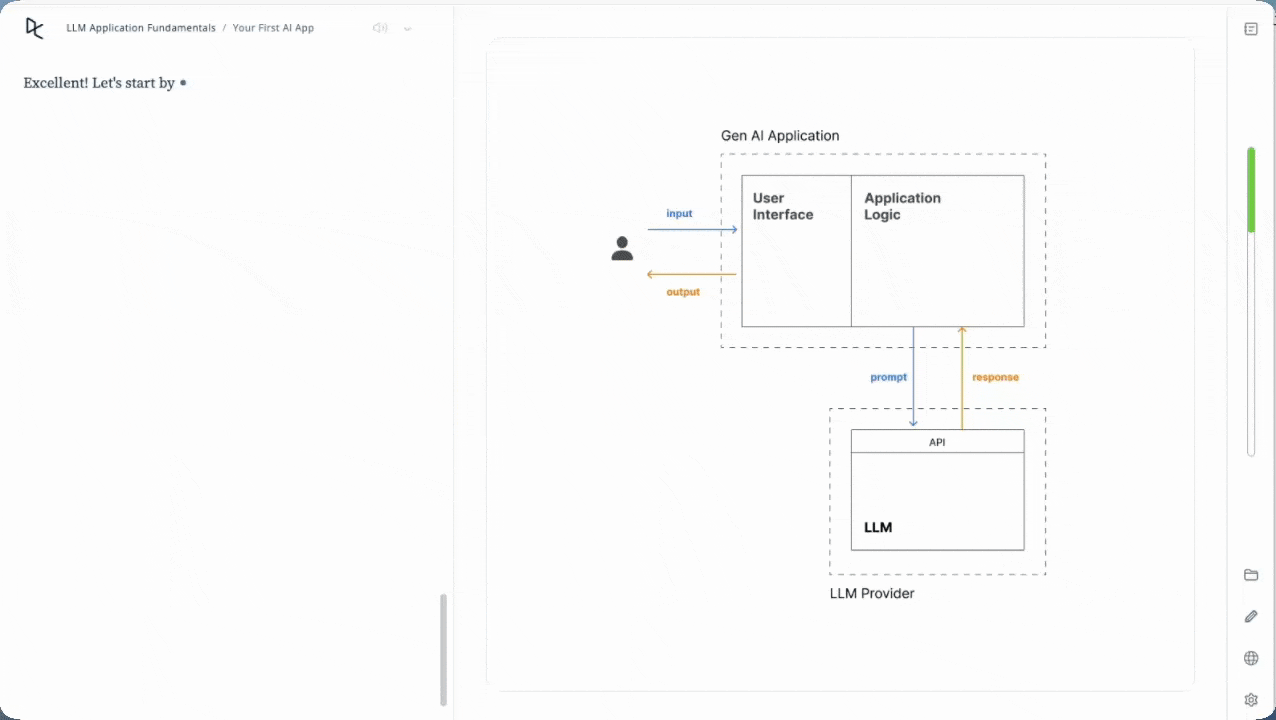Viewport: 1276px width, 720px height.
Task: Click the green lesson progress bar
Action: click(x=1251, y=190)
